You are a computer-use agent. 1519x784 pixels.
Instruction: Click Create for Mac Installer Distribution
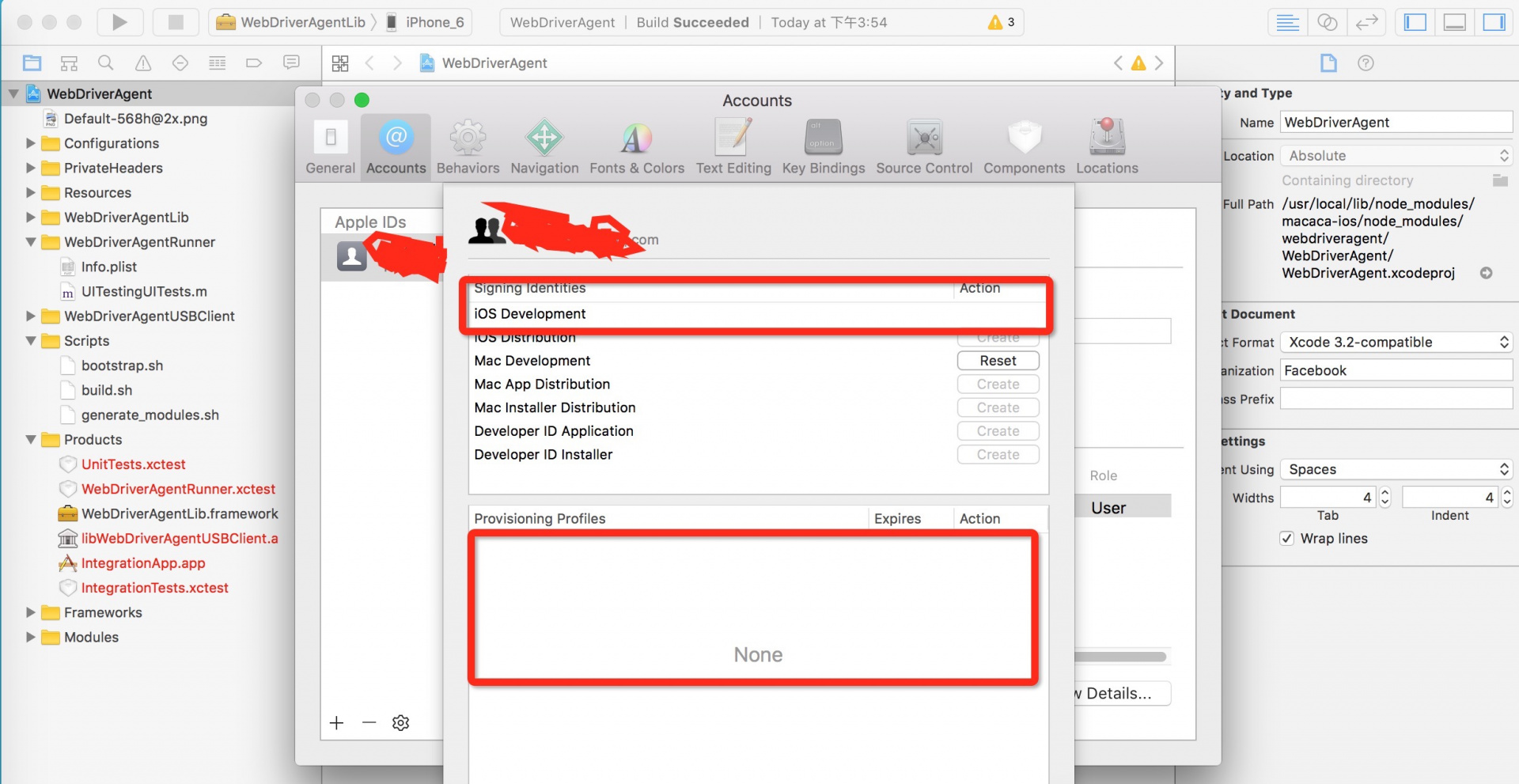(998, 407)
